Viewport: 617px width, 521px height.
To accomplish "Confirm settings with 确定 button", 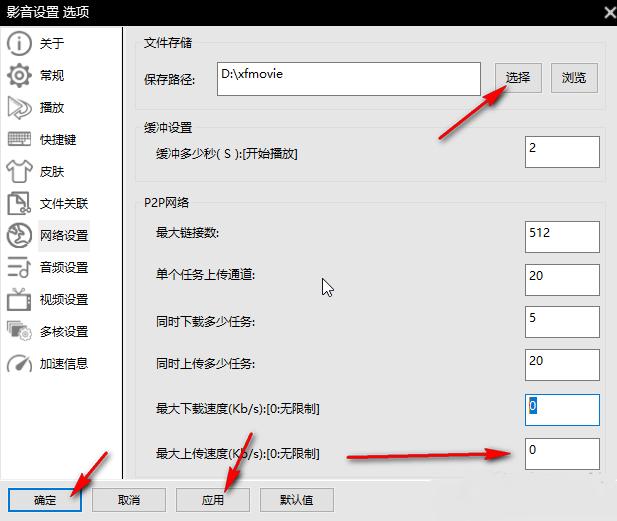I will coord(45,499).
